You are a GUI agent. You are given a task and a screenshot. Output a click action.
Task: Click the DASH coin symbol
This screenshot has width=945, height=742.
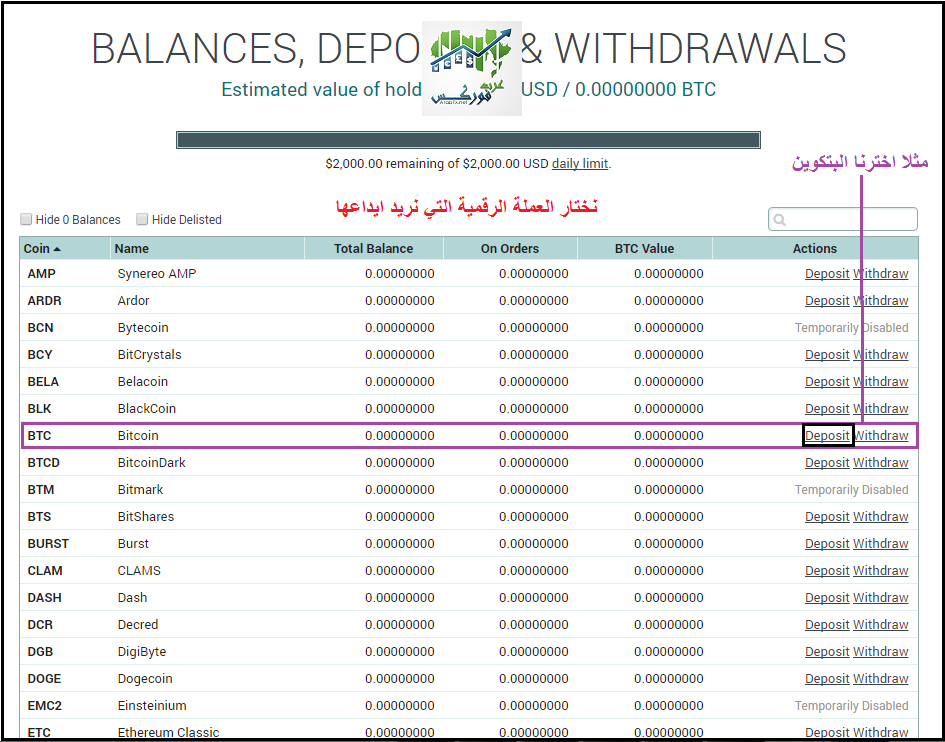[45, 597]
